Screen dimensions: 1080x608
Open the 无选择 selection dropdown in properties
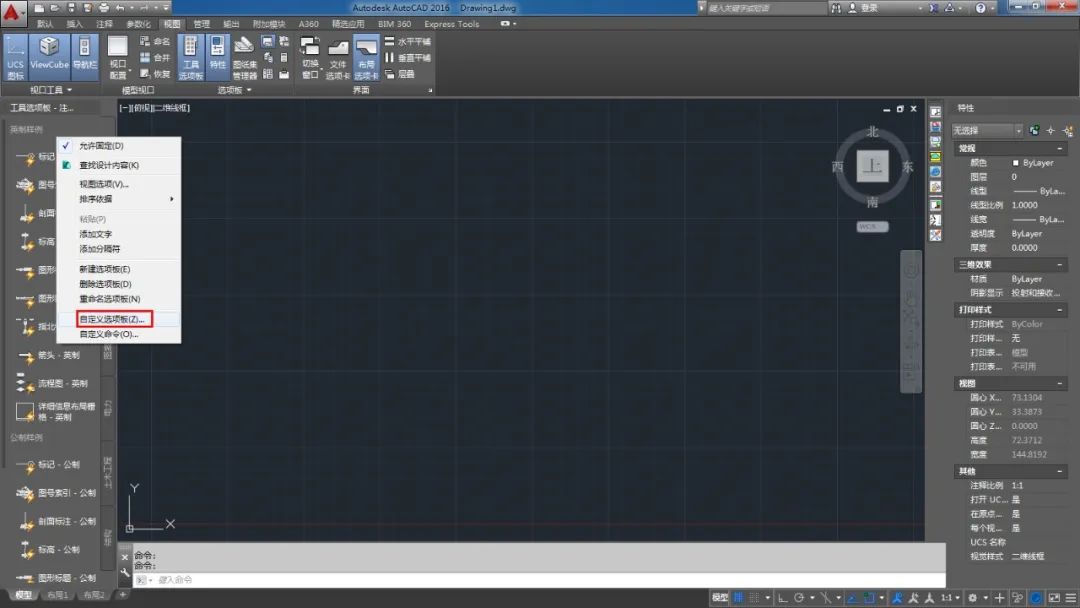pos(987,130)
